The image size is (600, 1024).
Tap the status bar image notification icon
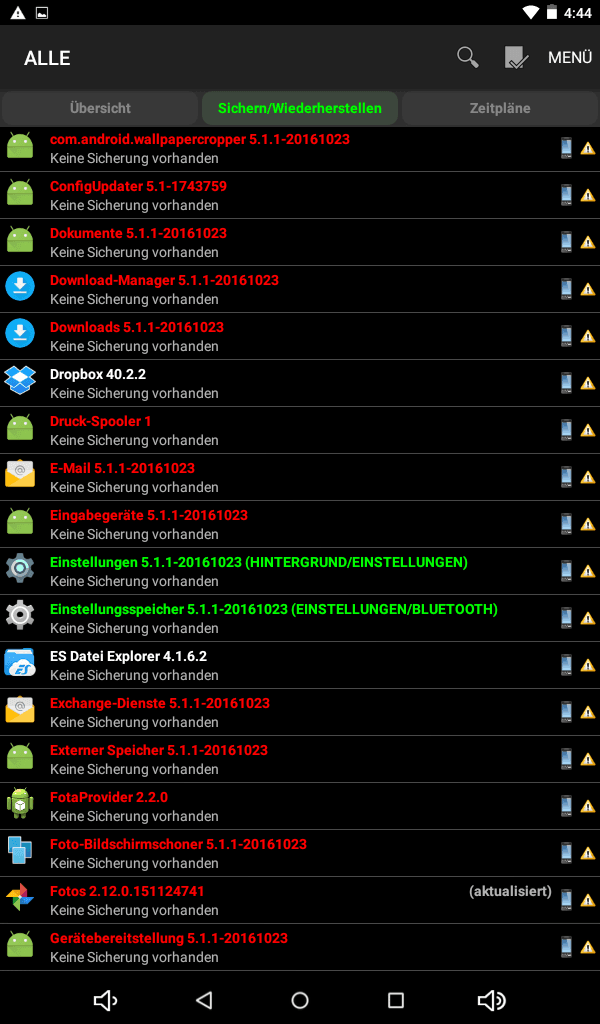[x=42, y=12]
